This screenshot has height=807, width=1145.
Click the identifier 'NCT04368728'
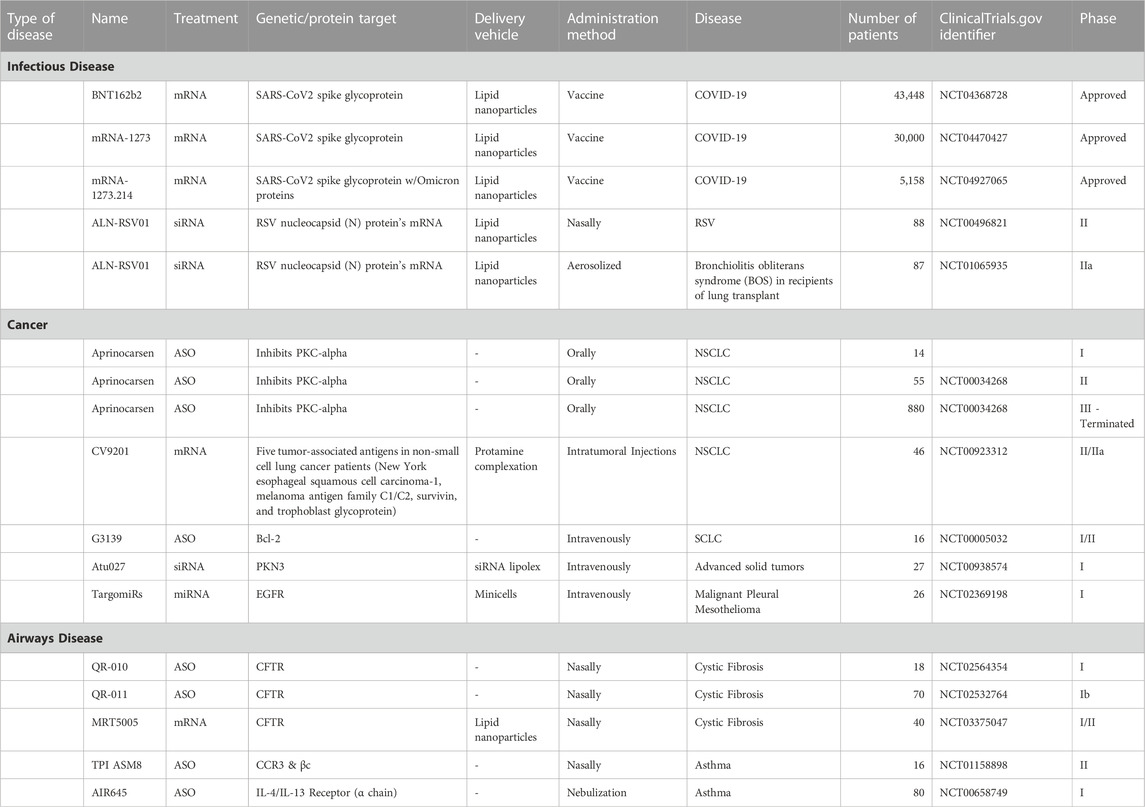point(973,95)
